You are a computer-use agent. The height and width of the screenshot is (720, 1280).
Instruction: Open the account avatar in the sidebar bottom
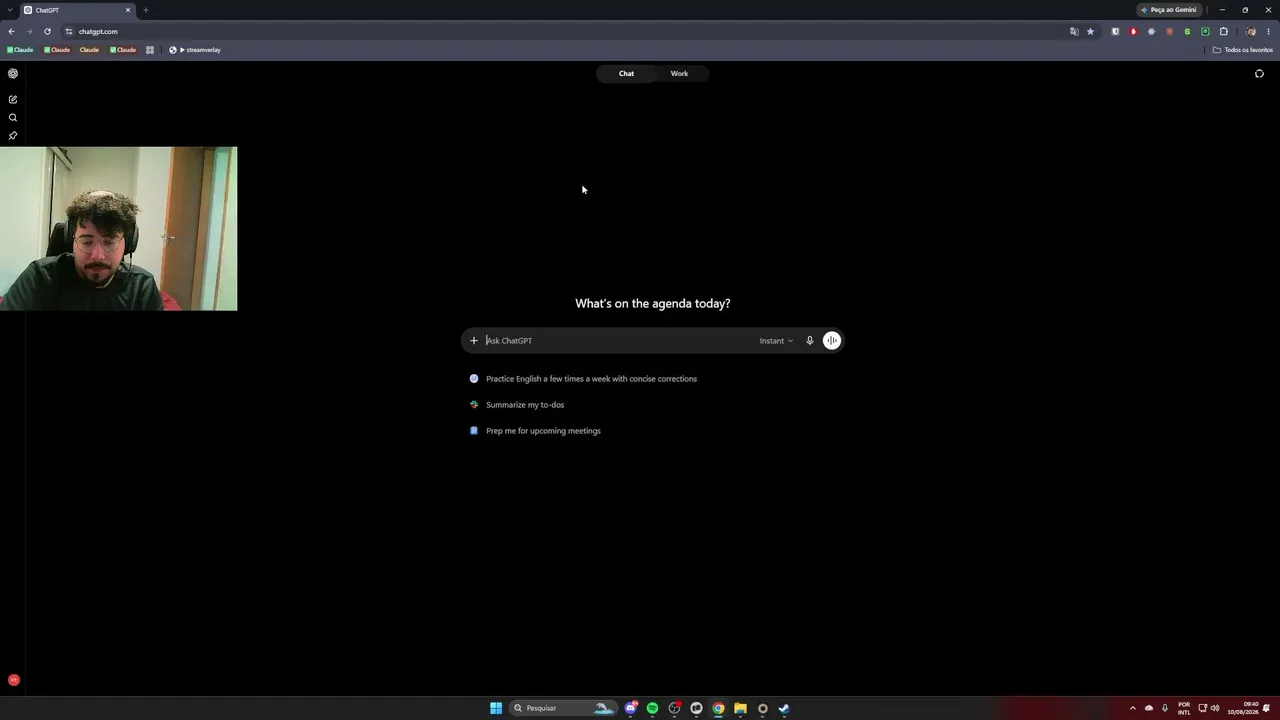point(13,680)
